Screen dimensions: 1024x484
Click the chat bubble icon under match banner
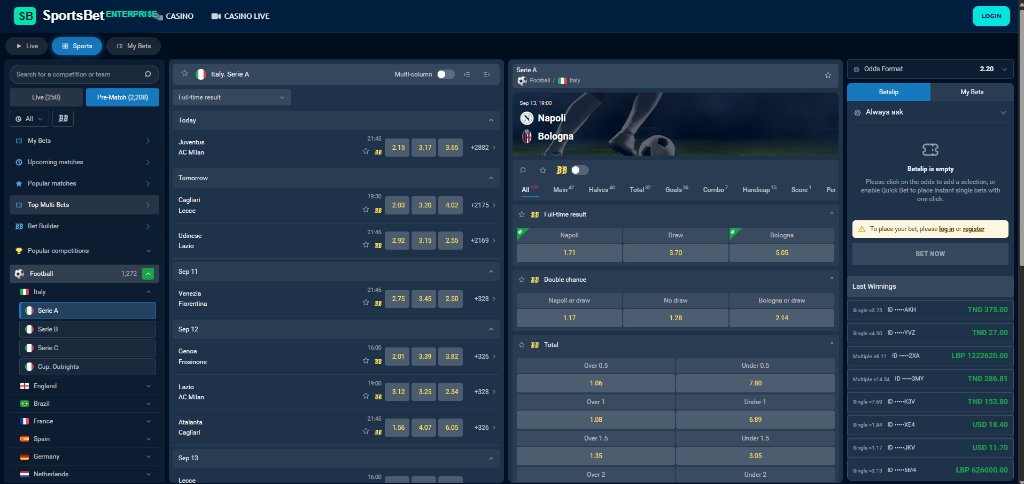point(523,170)
